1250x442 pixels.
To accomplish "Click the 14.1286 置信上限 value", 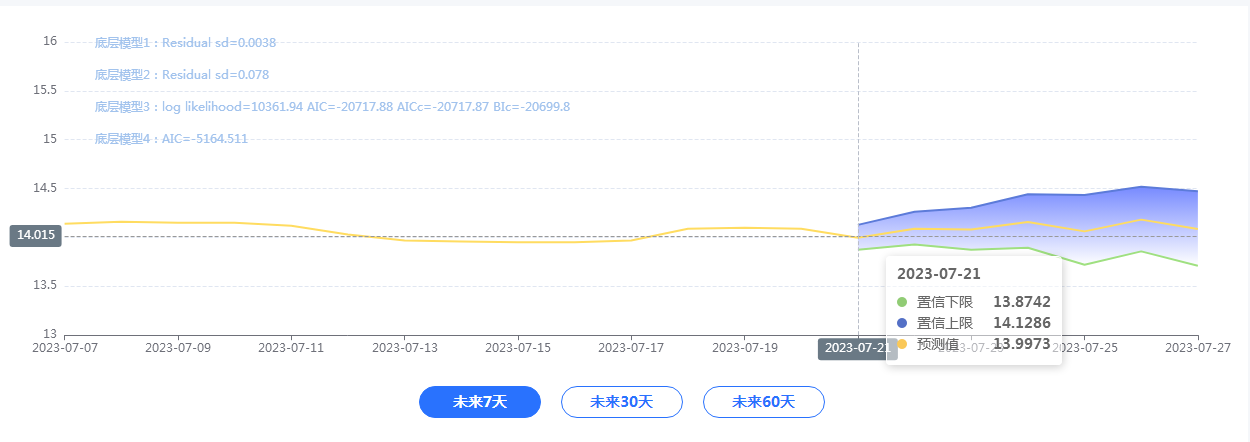I will (1021, 323).
